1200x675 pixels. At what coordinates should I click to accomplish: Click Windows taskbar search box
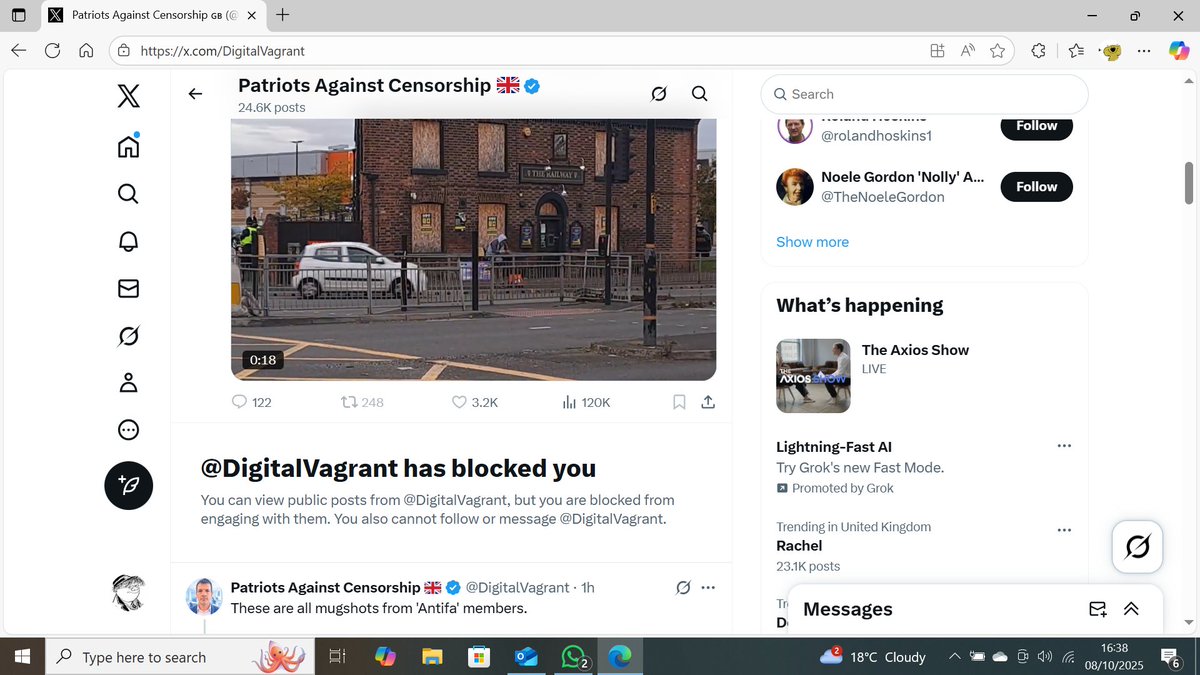182,657
